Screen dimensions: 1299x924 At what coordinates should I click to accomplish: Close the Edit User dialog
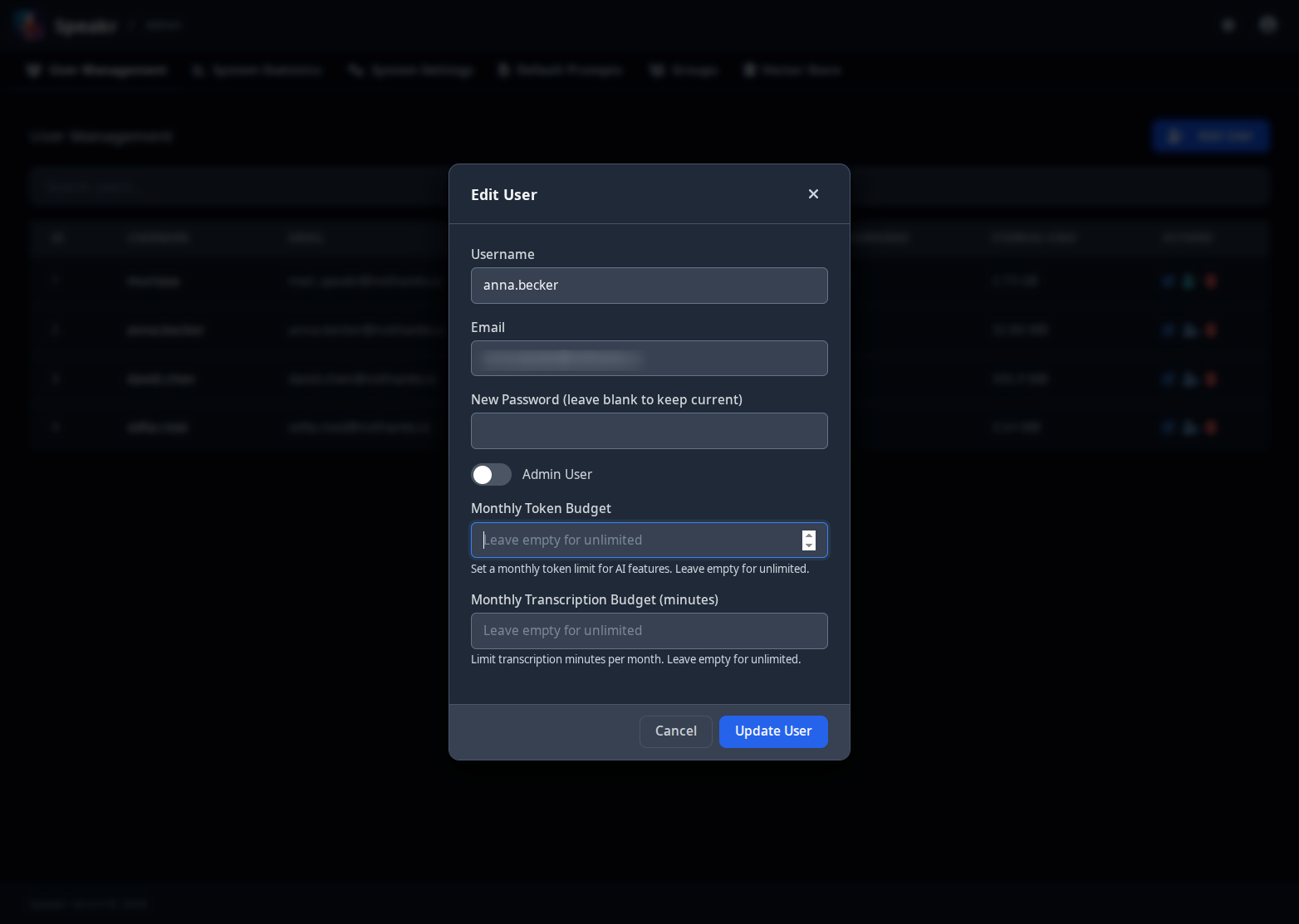click(813, 193)
